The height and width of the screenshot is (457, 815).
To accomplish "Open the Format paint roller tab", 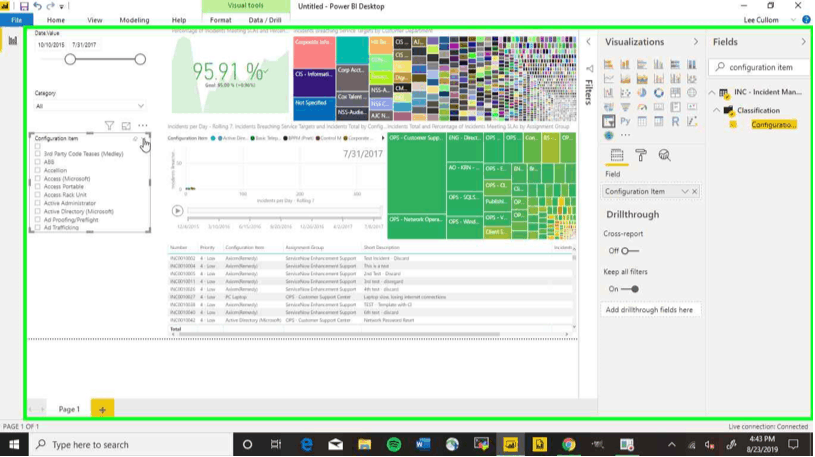I will click(x=641, y=155).
